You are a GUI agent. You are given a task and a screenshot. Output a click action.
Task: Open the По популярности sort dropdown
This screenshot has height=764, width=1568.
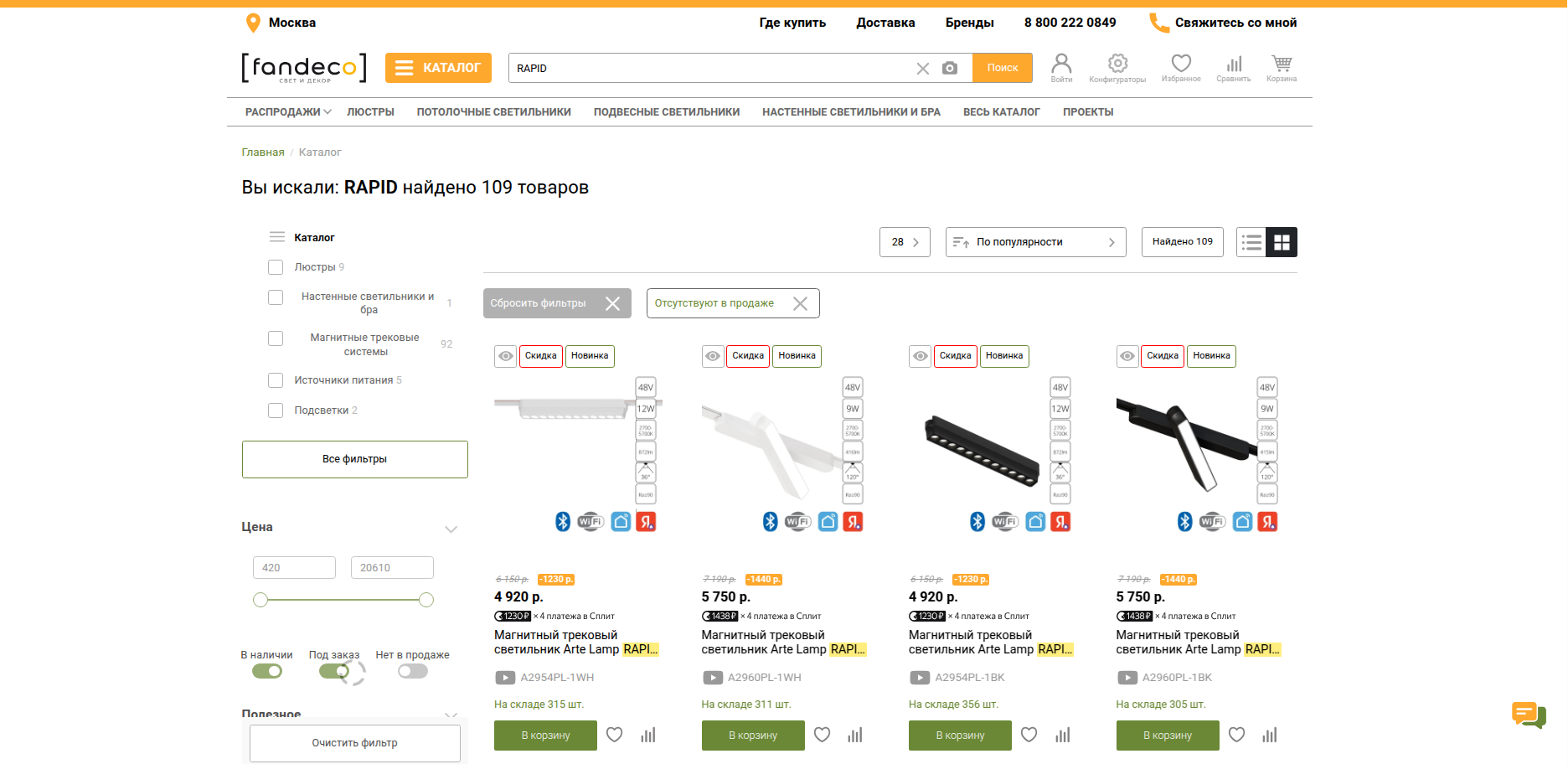point(1035,242)
